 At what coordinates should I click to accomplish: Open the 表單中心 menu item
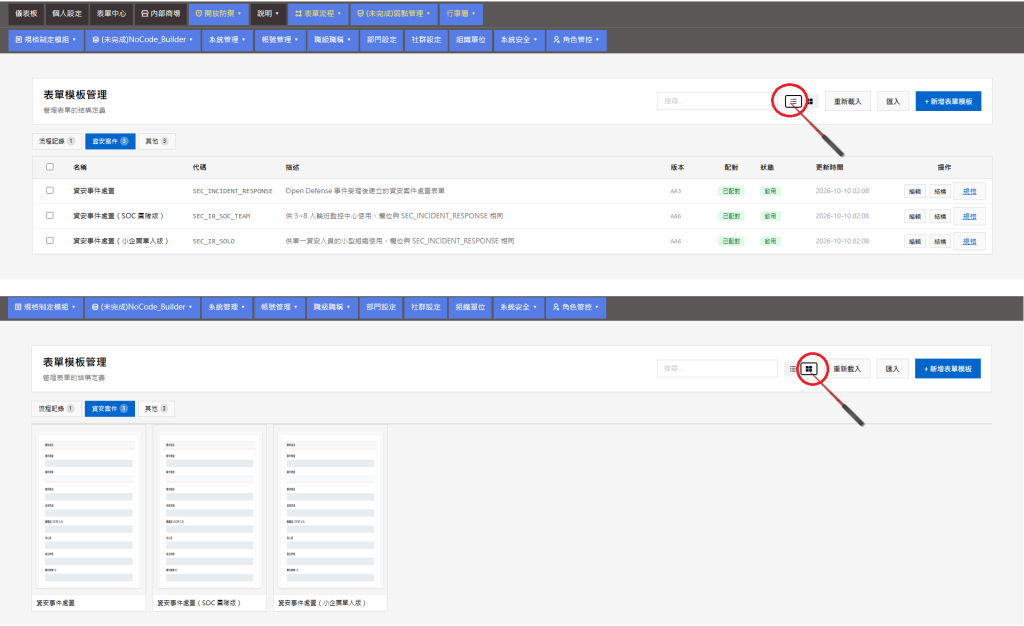111,13
